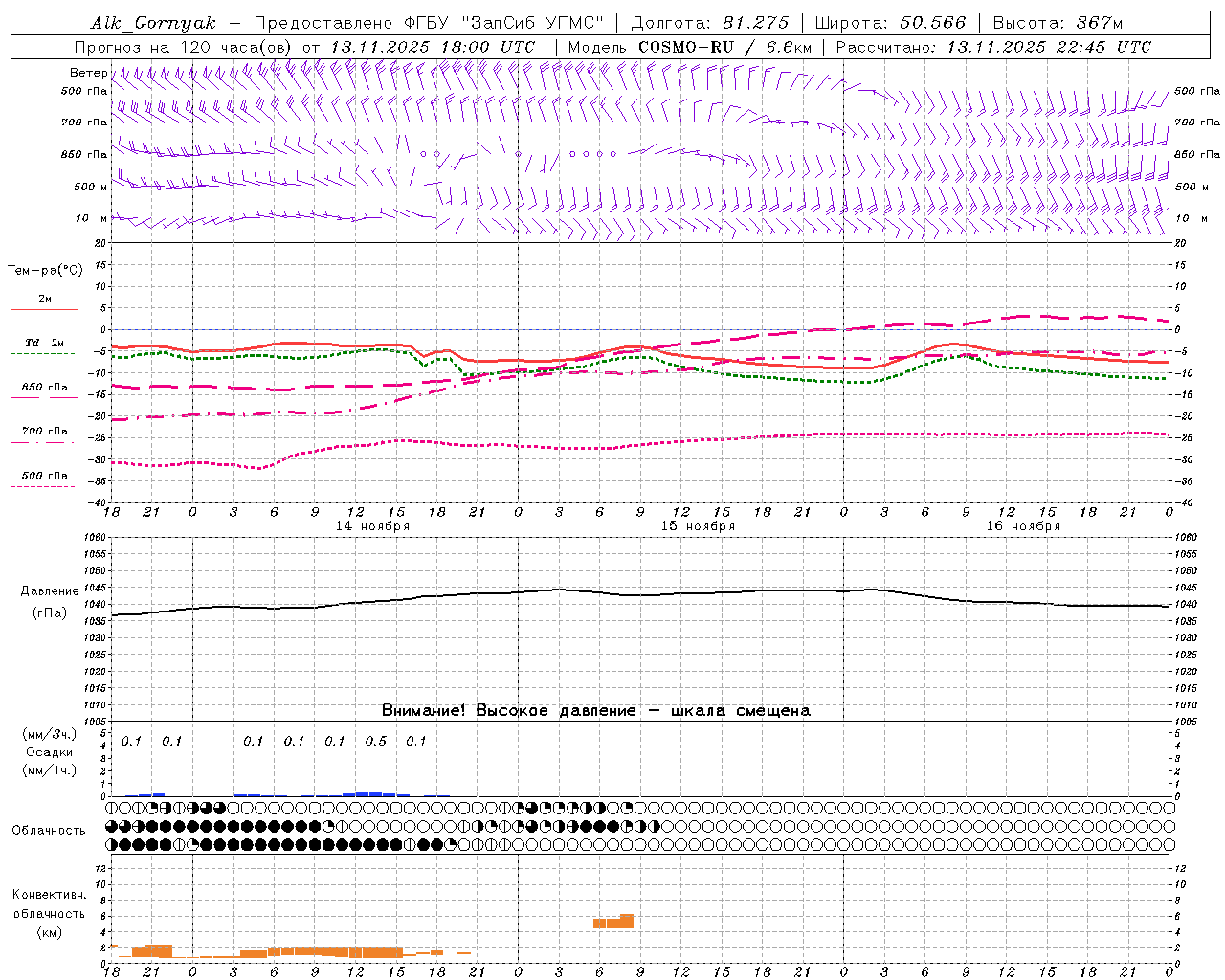Image resolution: width=1225 pixels, height=980 pixels.
Task: Click the Давление pressure panel label
Action: [50, 591]
